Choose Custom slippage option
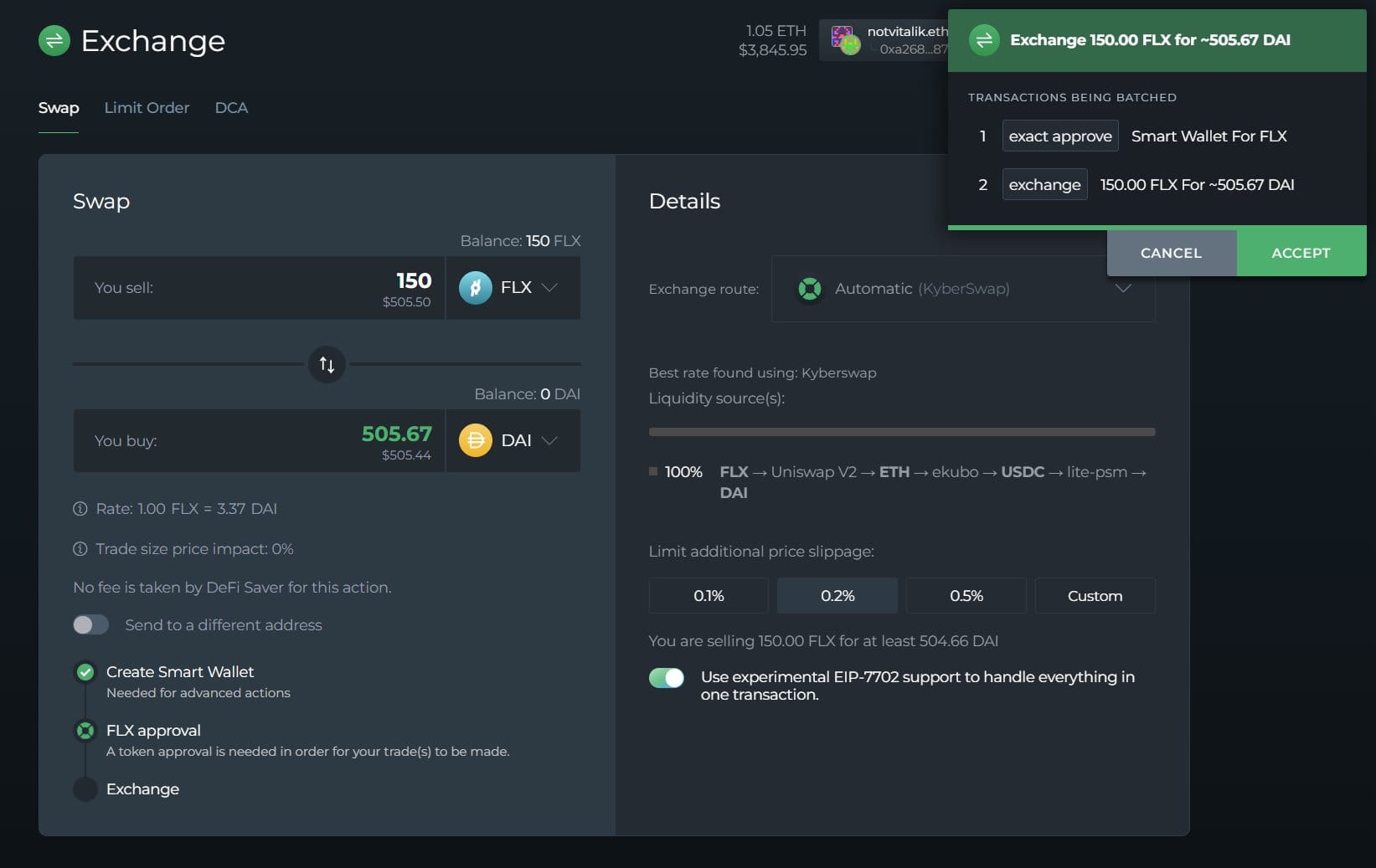Screen dimensions: 1376x868 1095,596
